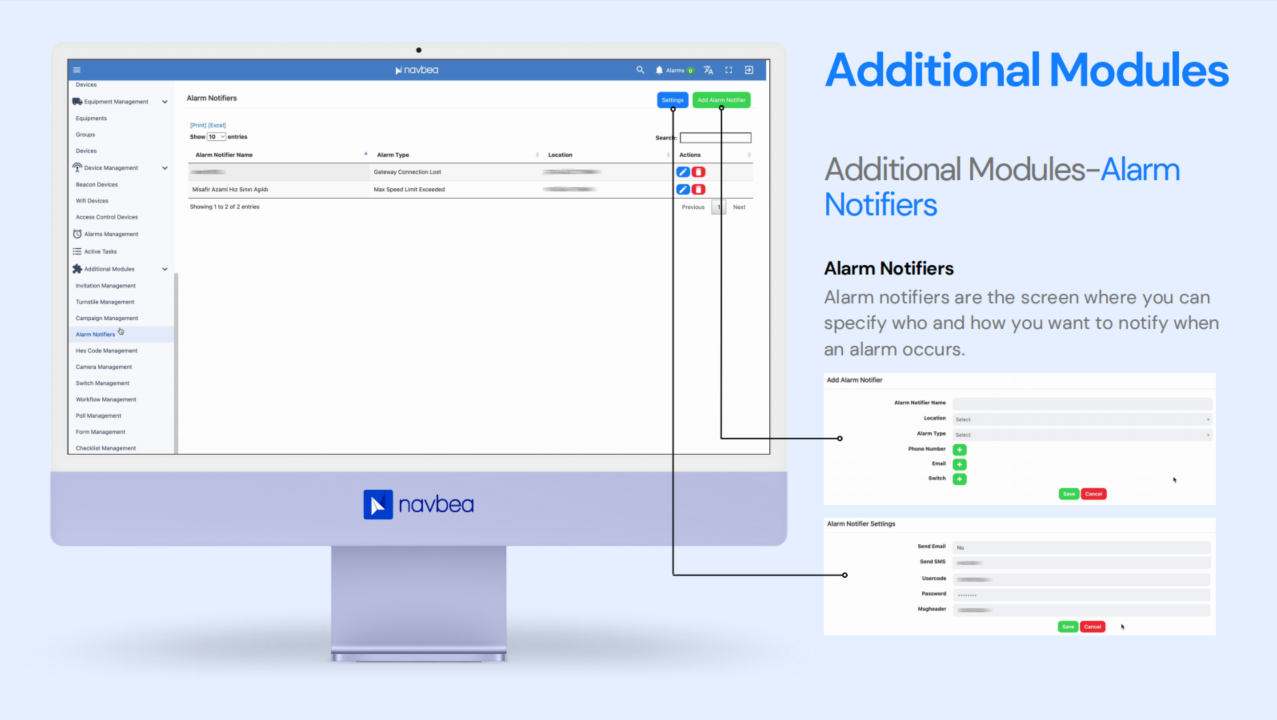The height and width of the screenshot is (720, 1277).
Task: Click the search magnifier icon in header
Action: [x=640, y=70]
